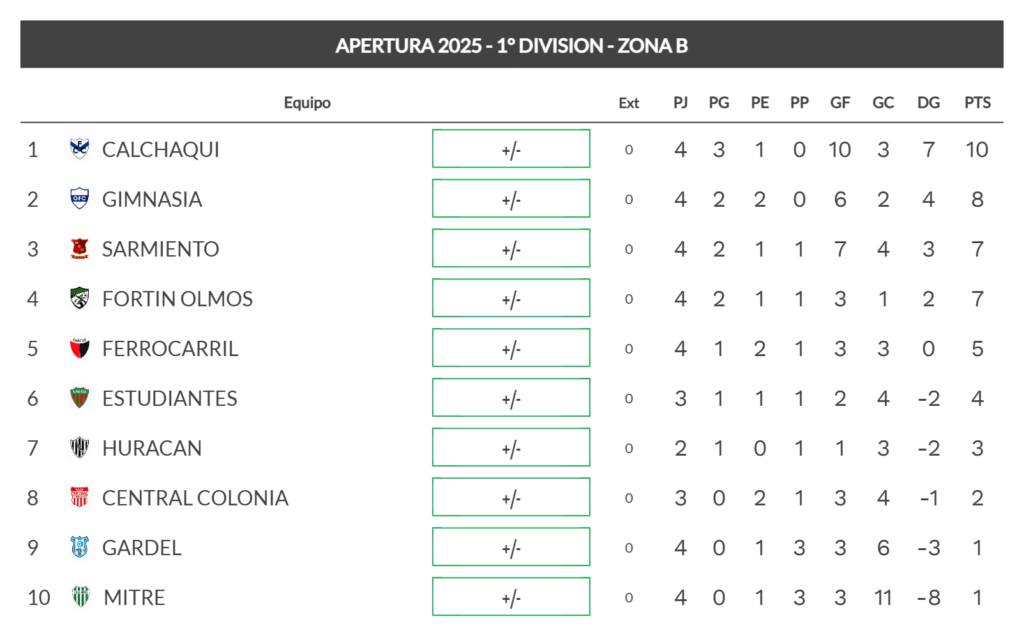This screenshot has height=642, width=1024.
Task: Click the PTS column header
Action: (x=977, y=102)
